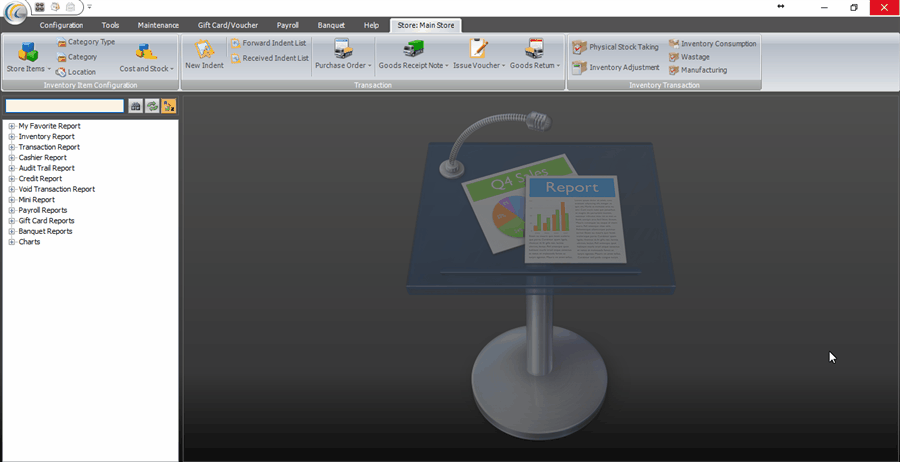Open Location configuration in ribbon
This screenshot has height=462, width=900.
[76, 72]
